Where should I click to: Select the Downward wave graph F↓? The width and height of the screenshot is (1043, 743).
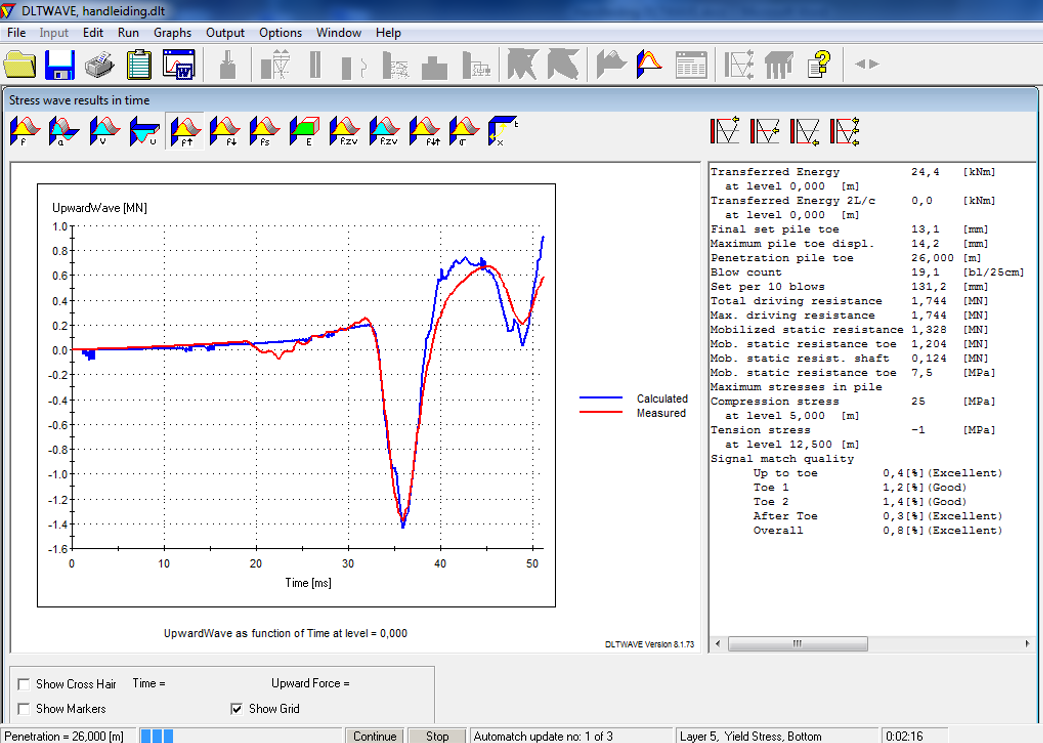[x=222, y=130]
